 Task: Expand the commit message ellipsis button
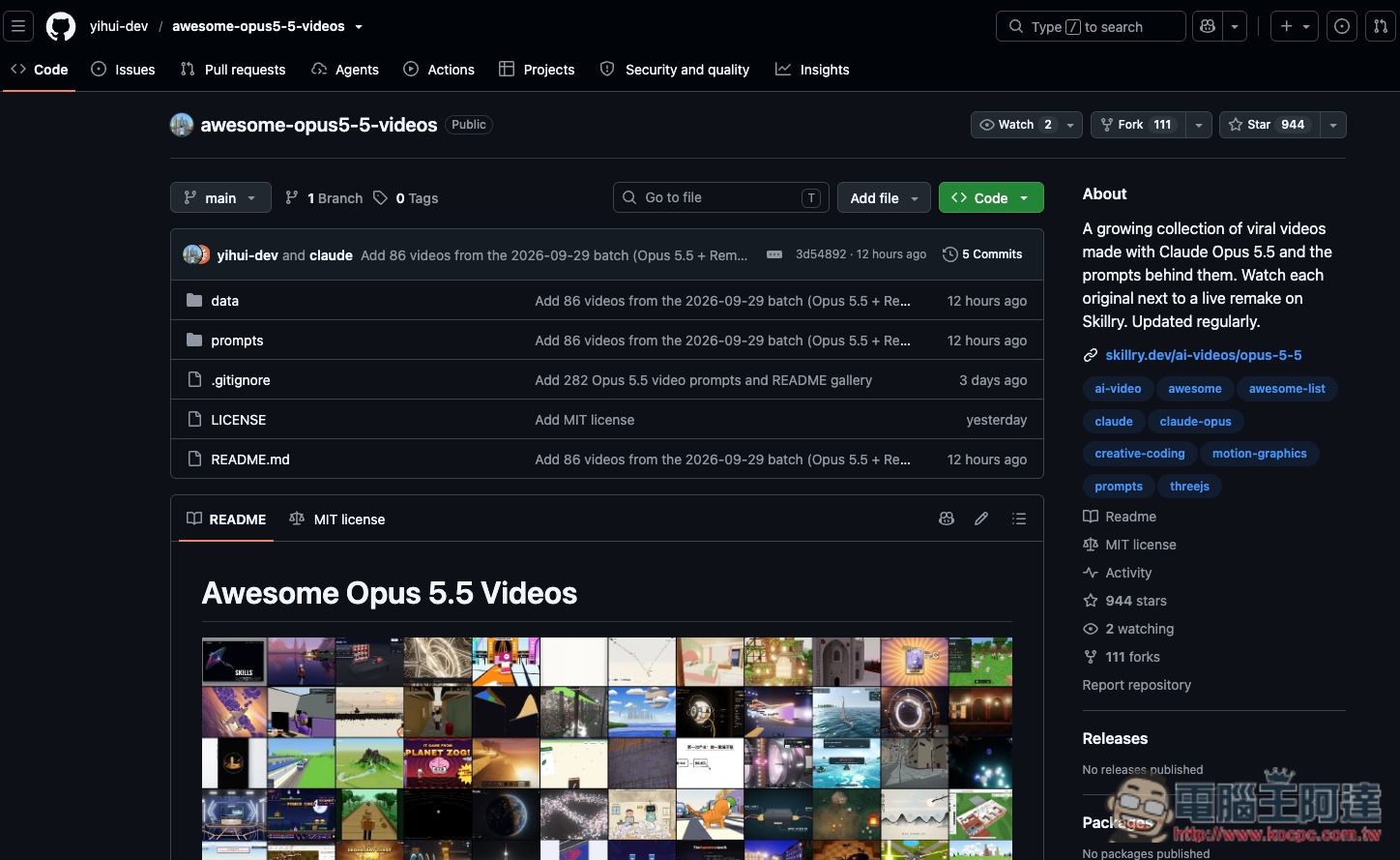tap(774, 254)
